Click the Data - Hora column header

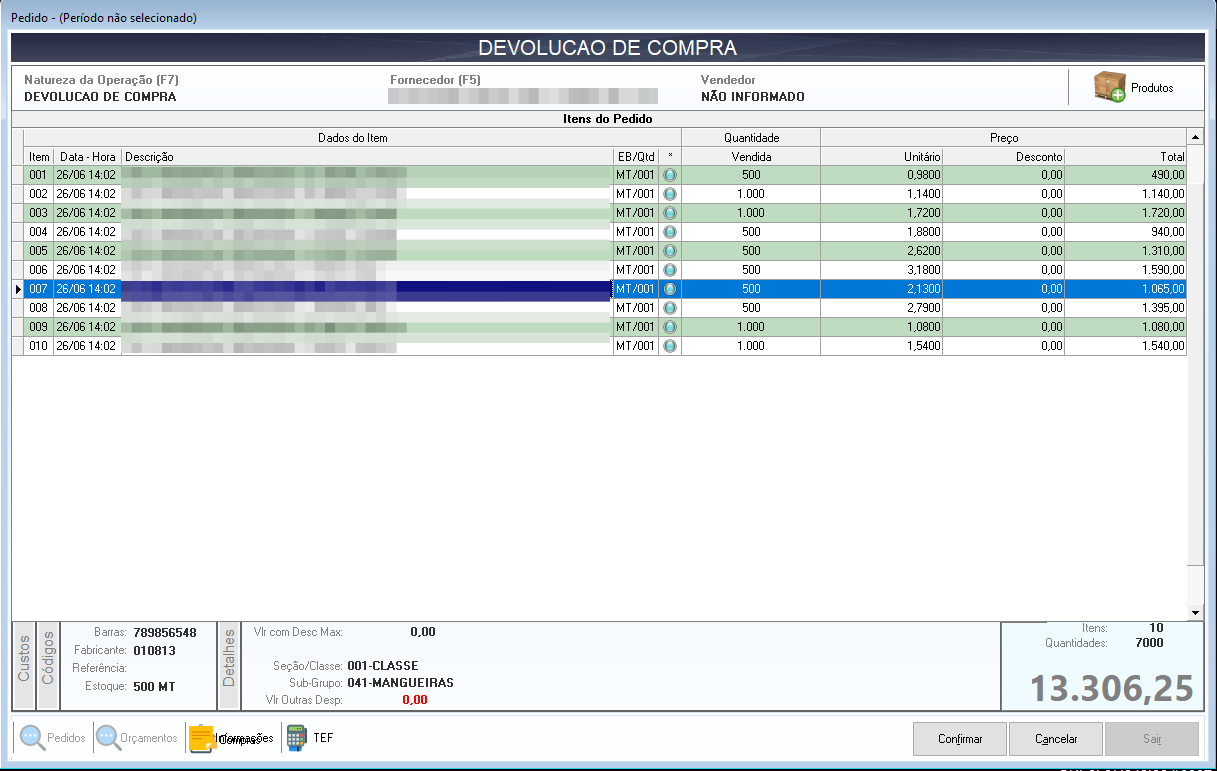(x=88, y=157)
